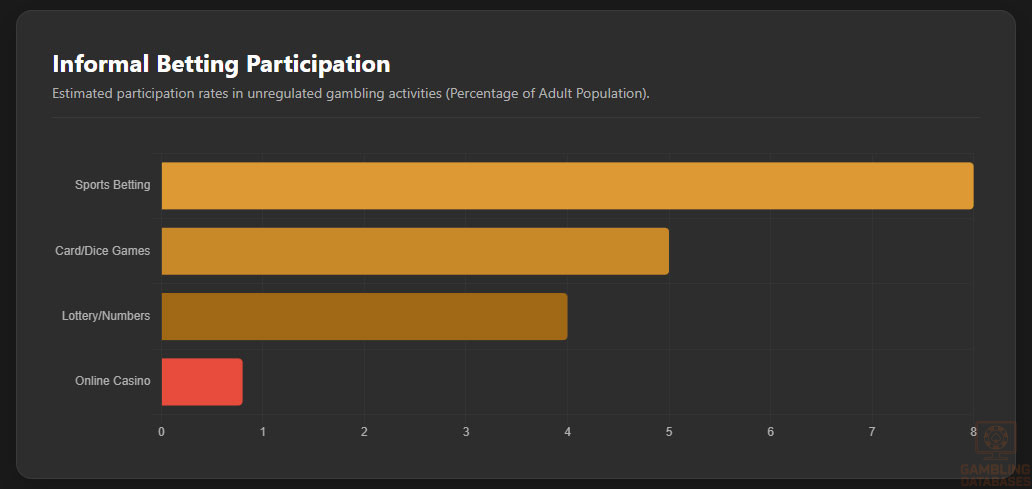1032x489 pixels.
Task: Click the x-axis tick label 0
Action: click(161, 432)
